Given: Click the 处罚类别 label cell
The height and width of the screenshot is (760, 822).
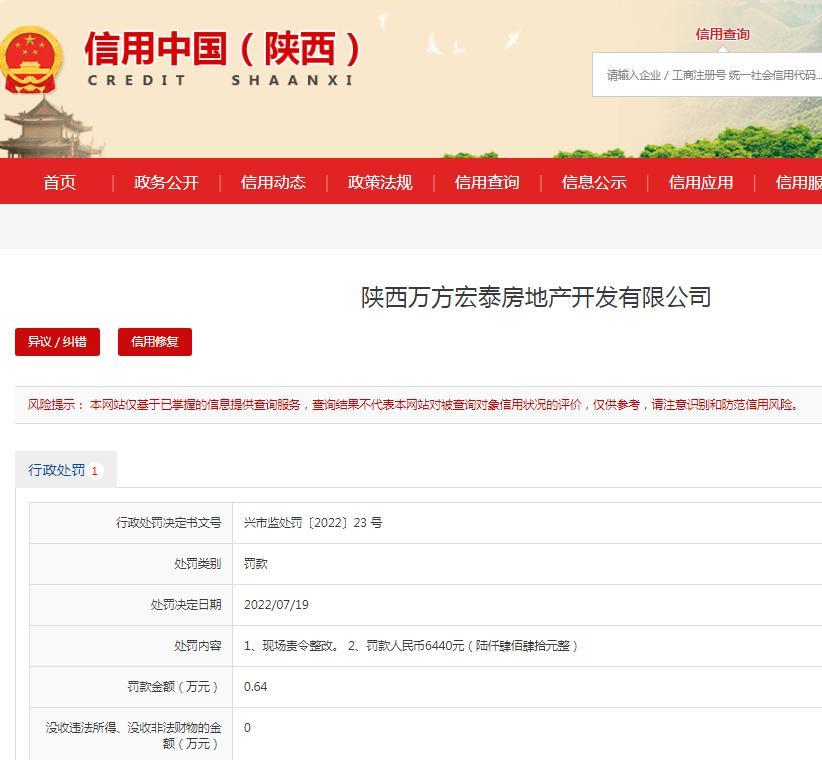Looking at the screenshot, I should [131, 564].
